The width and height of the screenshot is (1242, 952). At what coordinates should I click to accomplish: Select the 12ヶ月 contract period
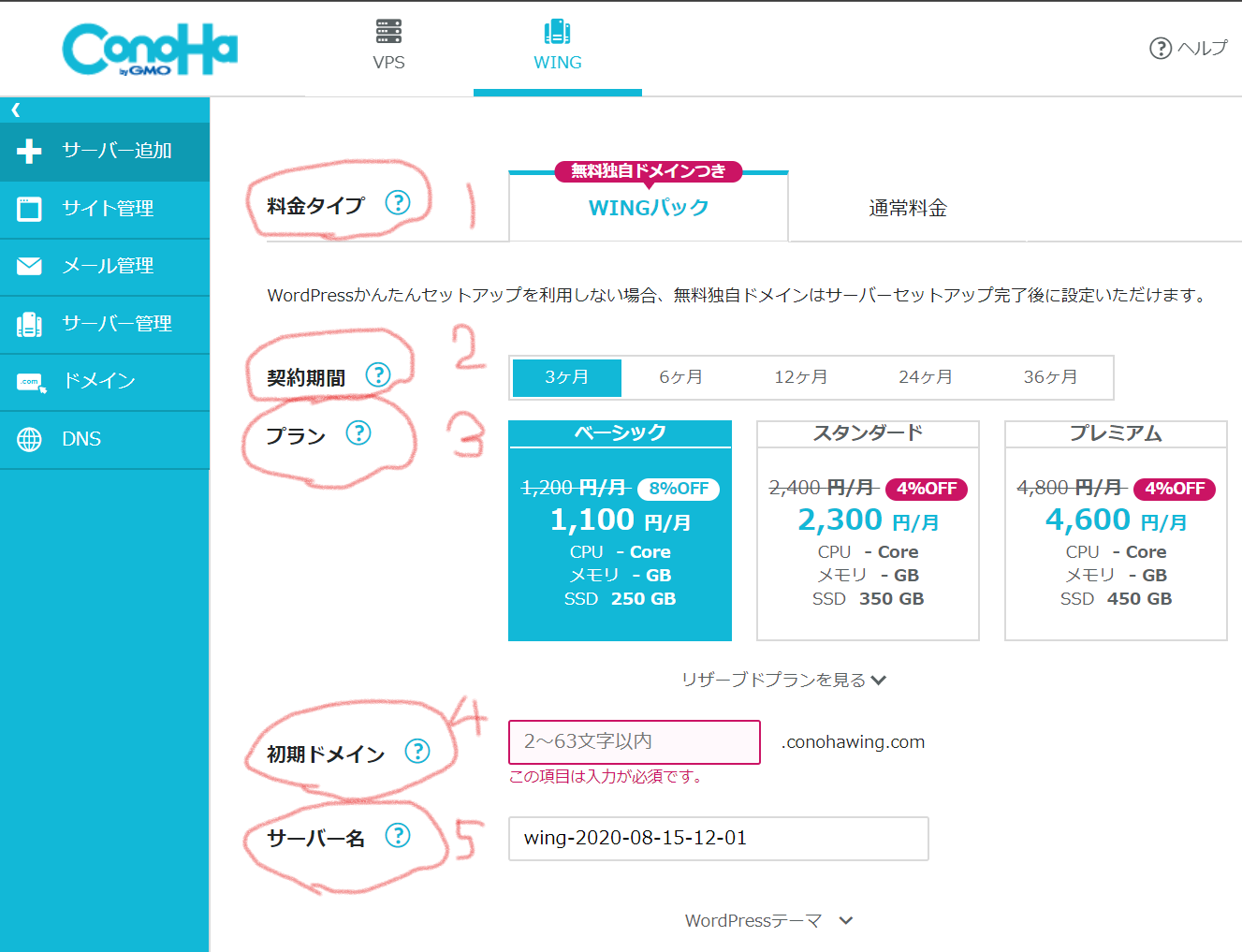(x=800, y=377)
